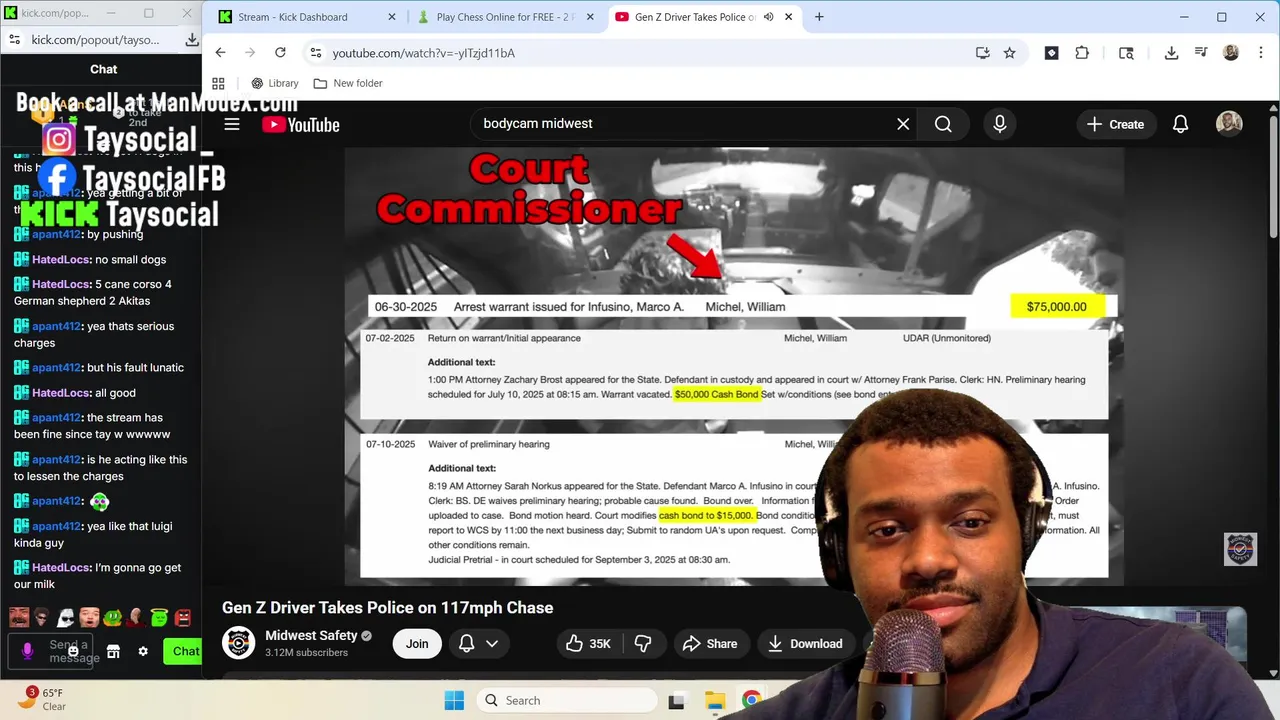Expand notification bell dropdown arrow
1280x720 pixels.
492,644
